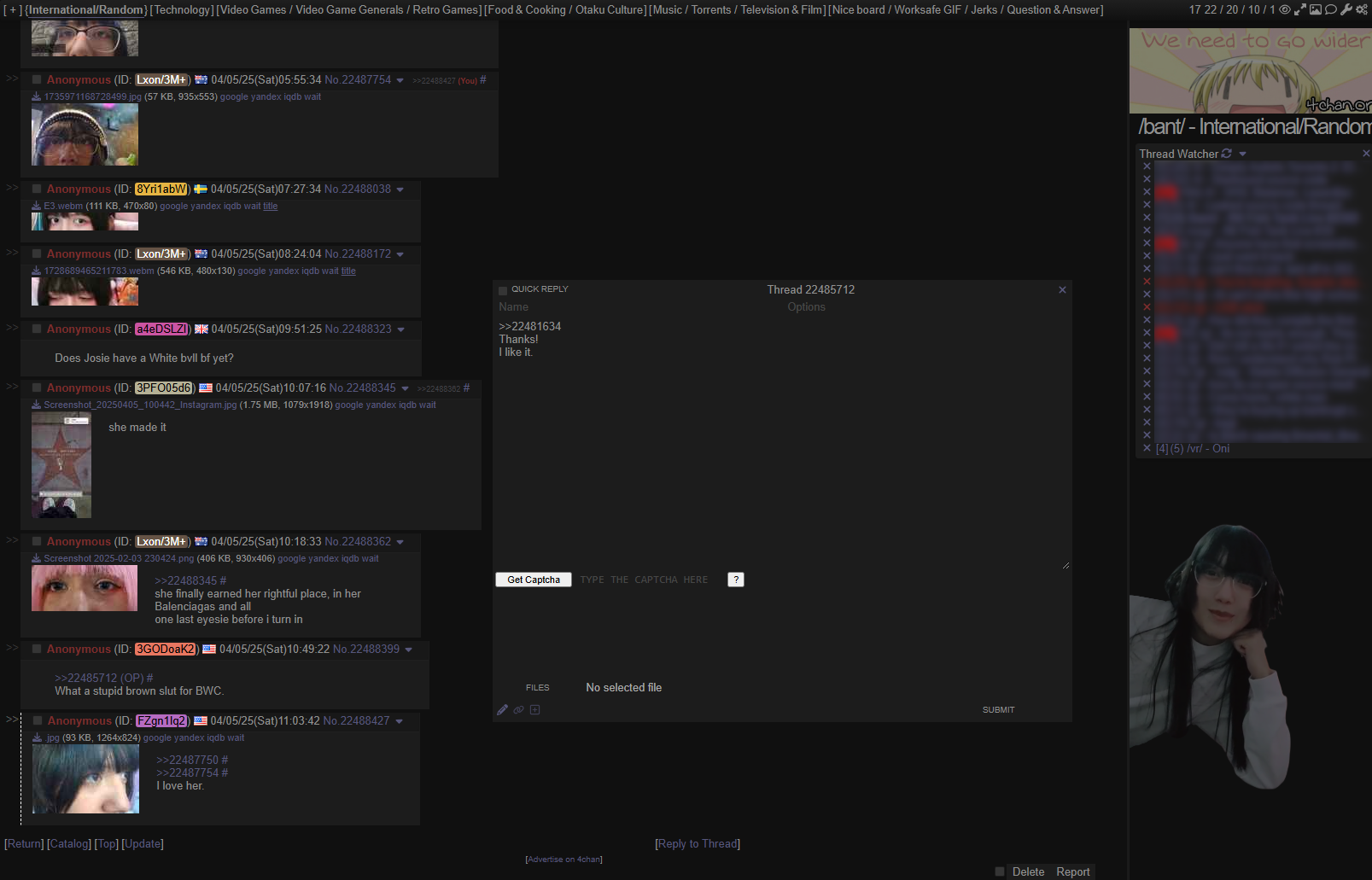This screenshot has width=1372, height=880.
Task: Focus the captcha text input field
Action: [649, 580]
